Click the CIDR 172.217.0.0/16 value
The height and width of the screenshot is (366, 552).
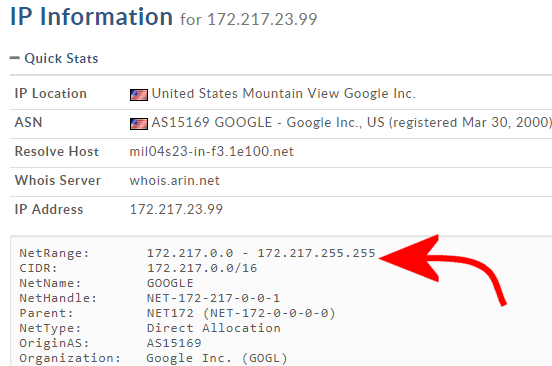[202, 268]
